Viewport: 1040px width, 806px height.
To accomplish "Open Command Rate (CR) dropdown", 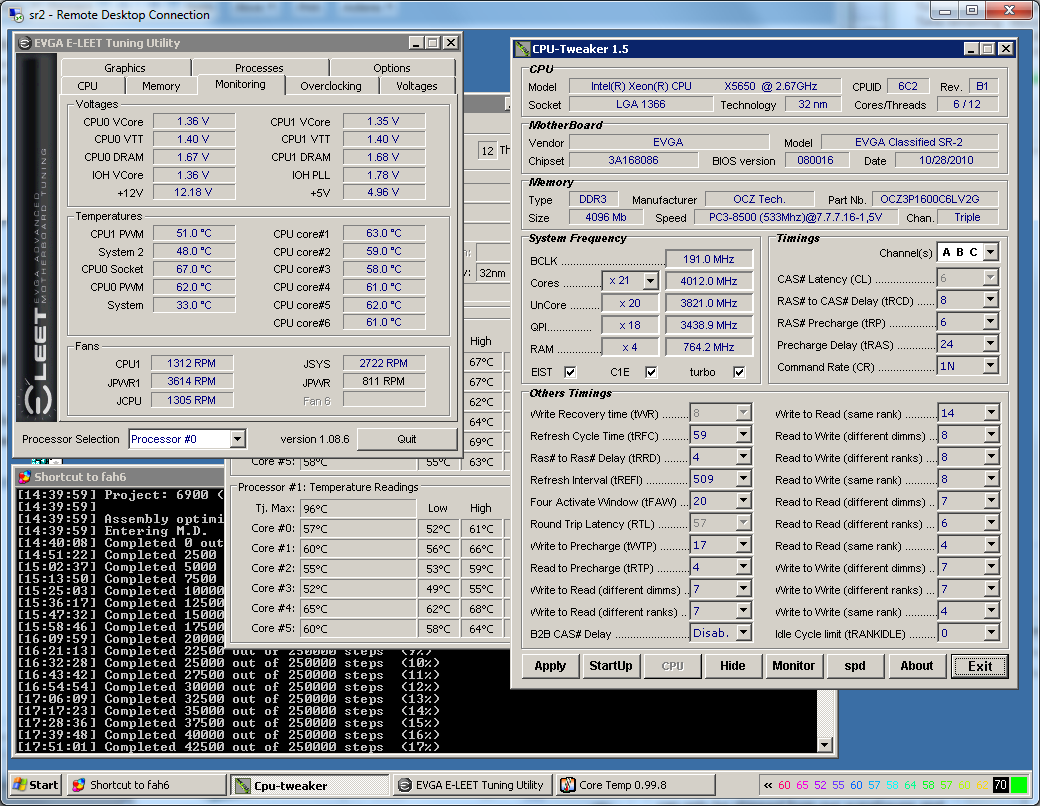I will click(990, 366).
